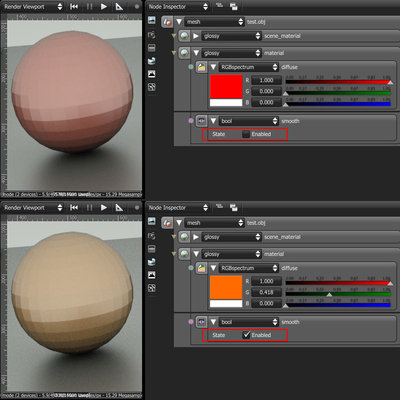Pause rendering in the top Render Viewport

tap(89, 7)
